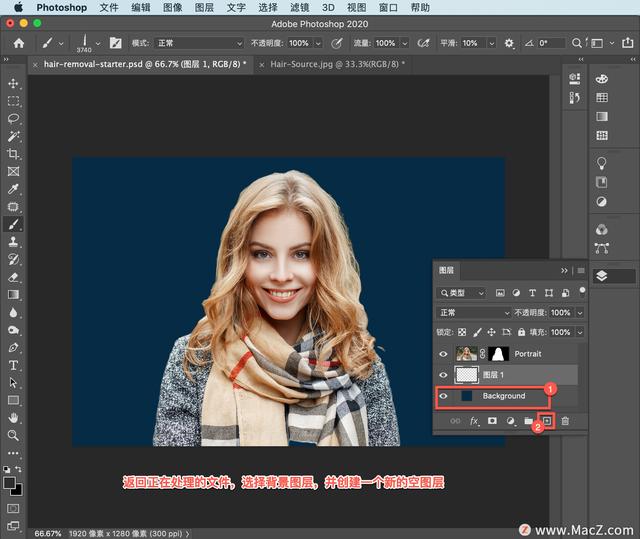Add a layer mask from Layers panel
The height and width of the screenshot is (539, 640).
pos(492,421)
